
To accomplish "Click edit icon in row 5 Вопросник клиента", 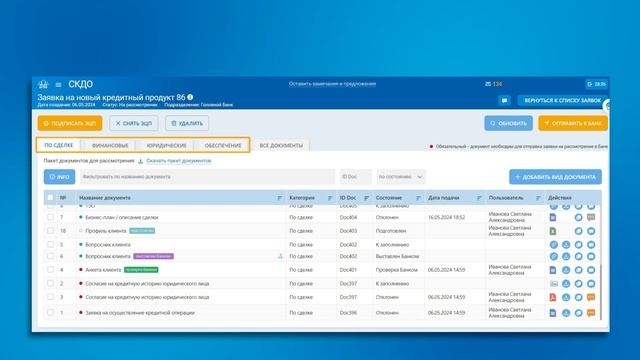I will point(553,245).
